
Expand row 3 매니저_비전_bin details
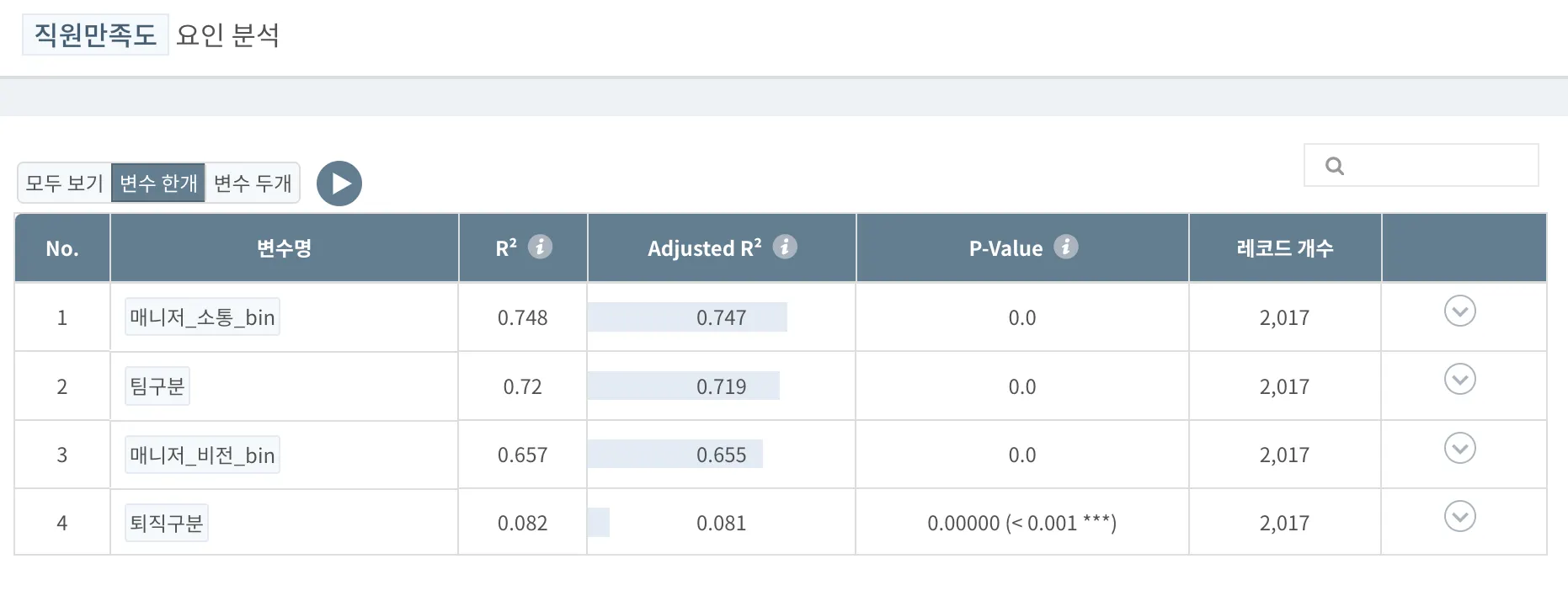click(1459, 448)
